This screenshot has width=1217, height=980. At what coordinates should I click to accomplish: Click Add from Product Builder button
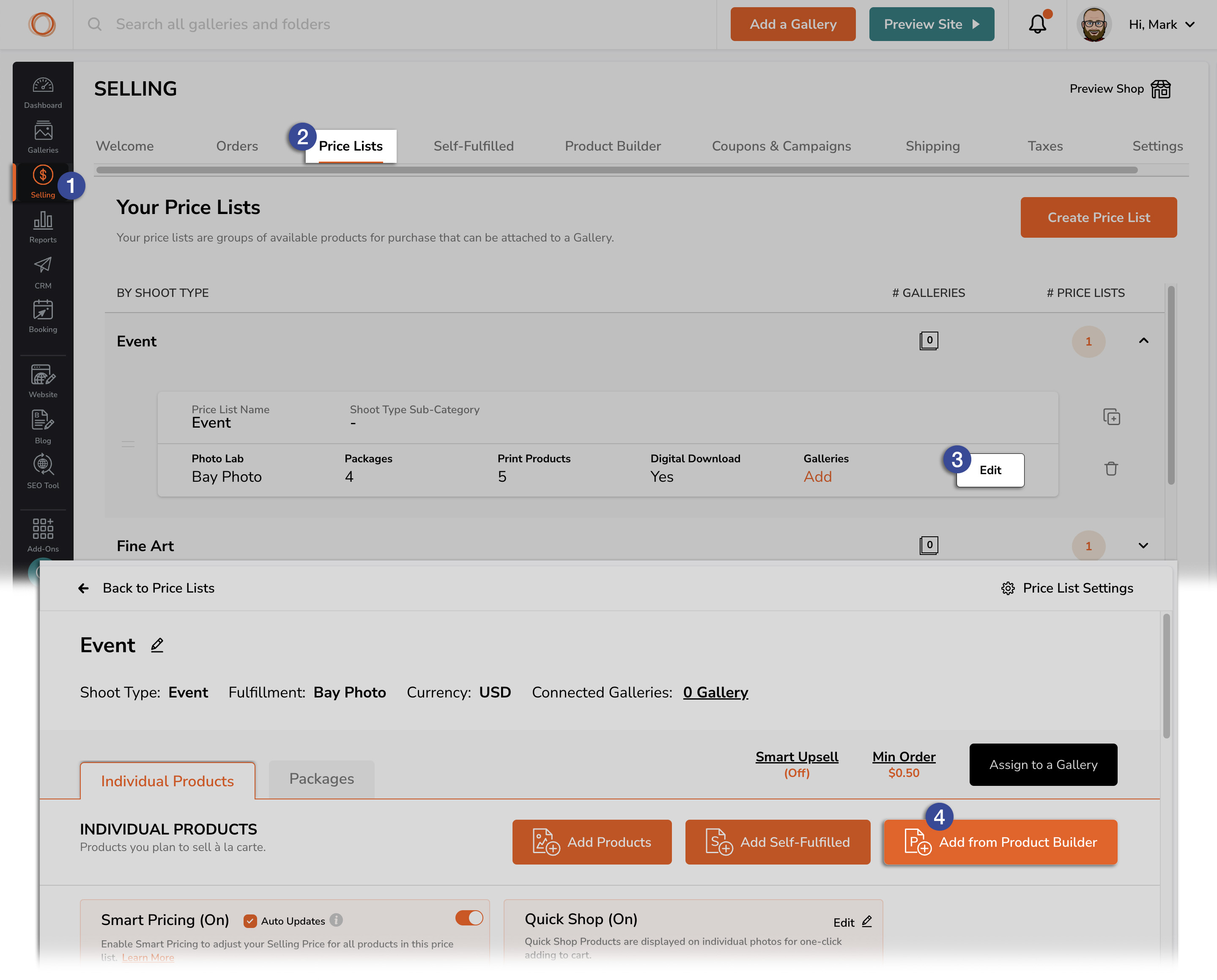tap(1000, 842)
